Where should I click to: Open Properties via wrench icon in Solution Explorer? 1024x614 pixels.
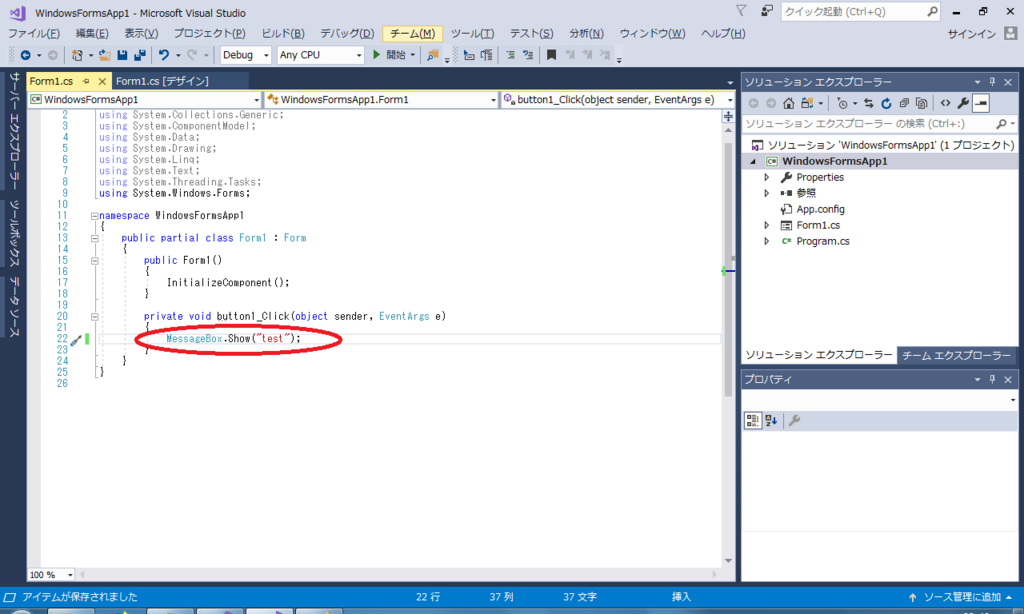click(x=963, y=103)
